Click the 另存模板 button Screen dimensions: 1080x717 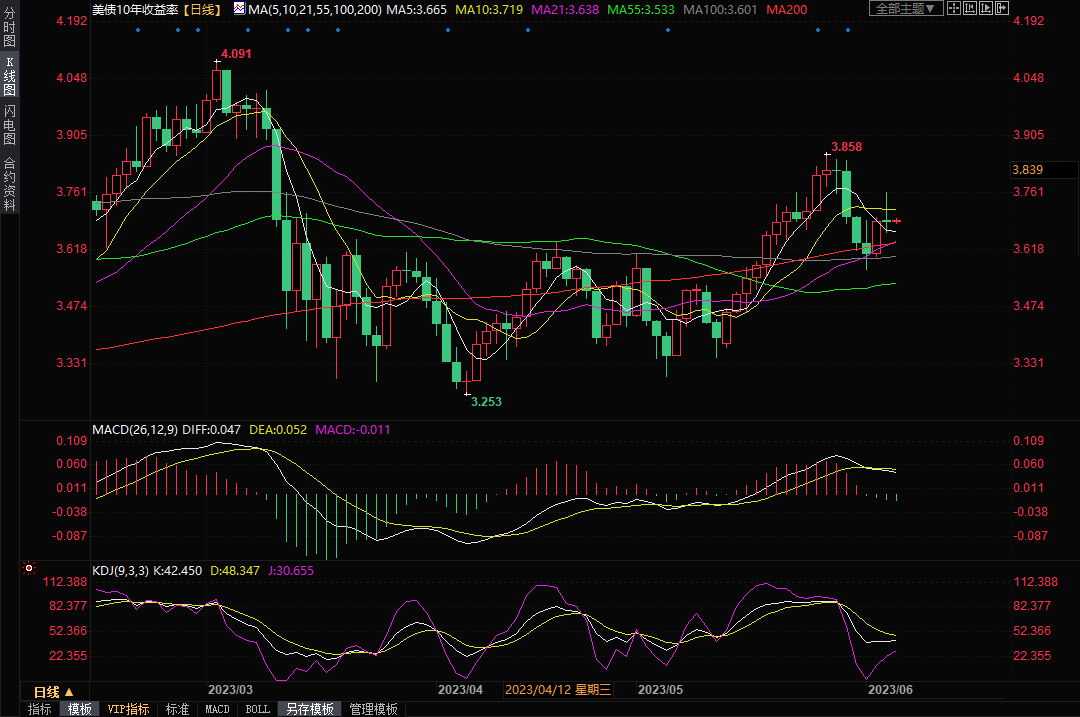(310, 709)
